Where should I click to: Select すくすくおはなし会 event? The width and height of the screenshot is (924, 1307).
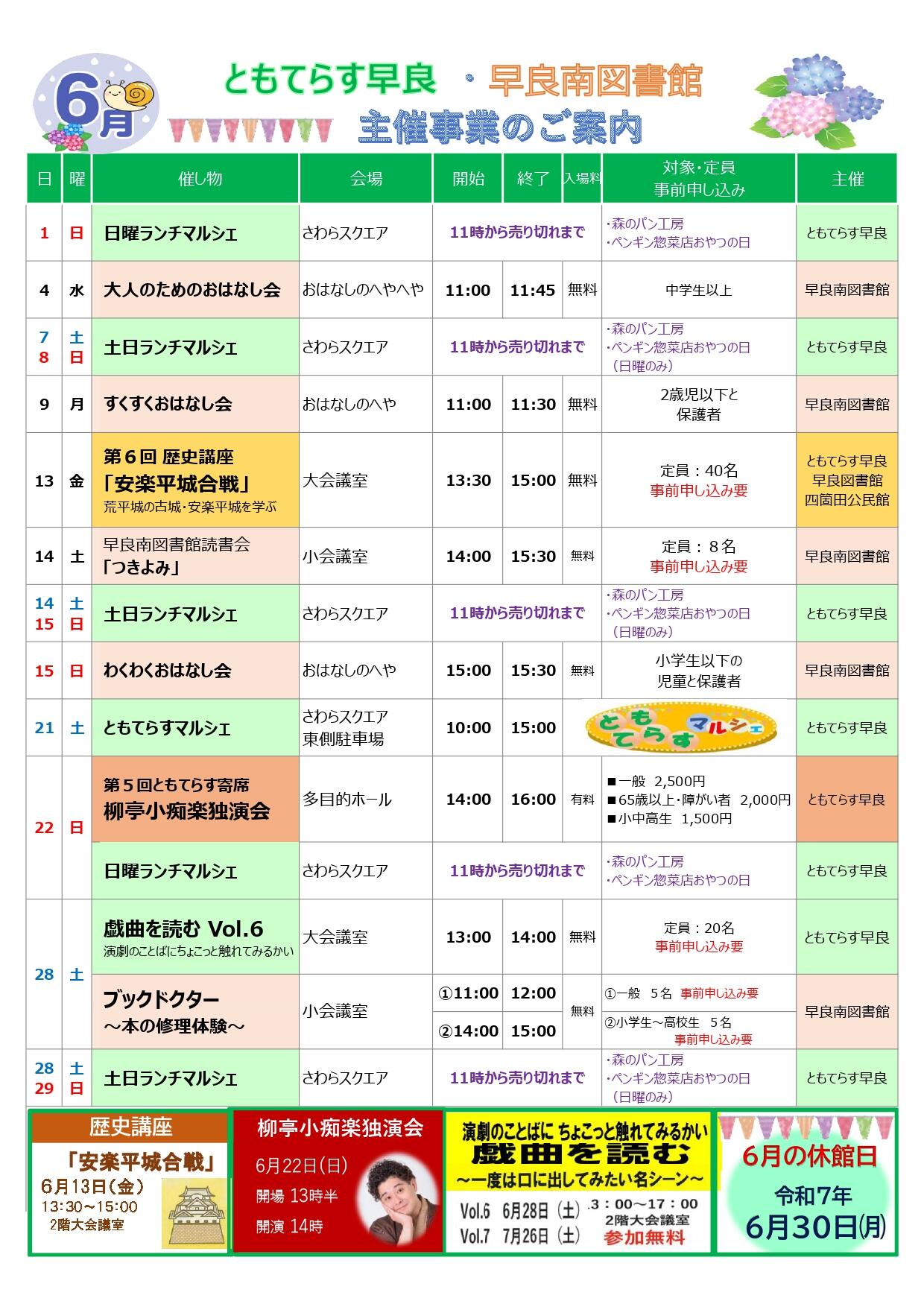[x=195, y=404]
